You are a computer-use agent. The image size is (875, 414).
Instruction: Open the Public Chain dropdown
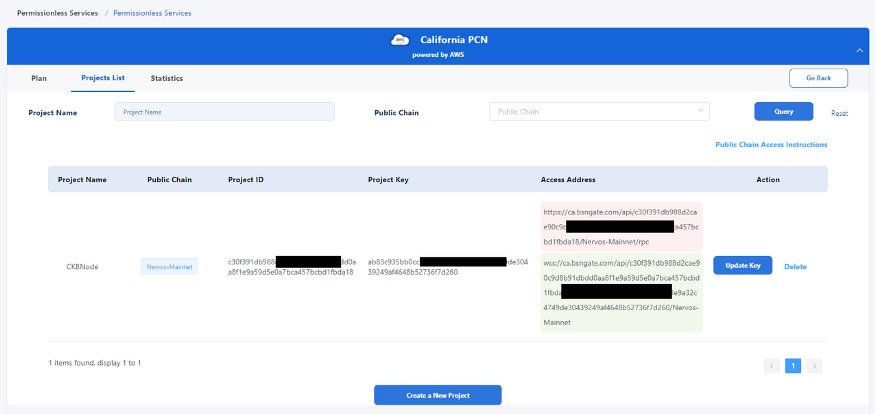click(x=599, y=112)
